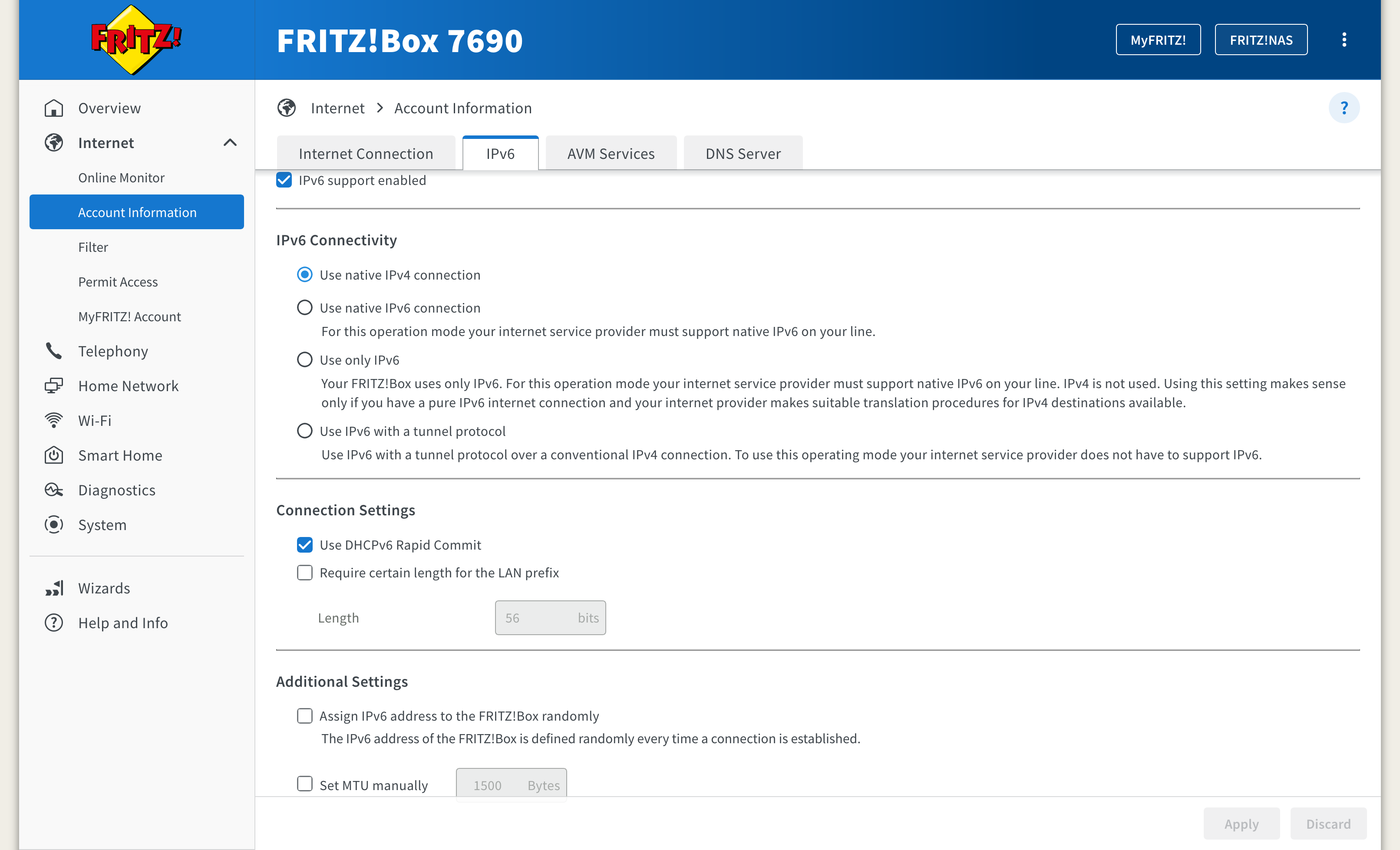Click the Telephony phone icon
Viewport: 1400px width, 850px height.
[x=54, y=351]
